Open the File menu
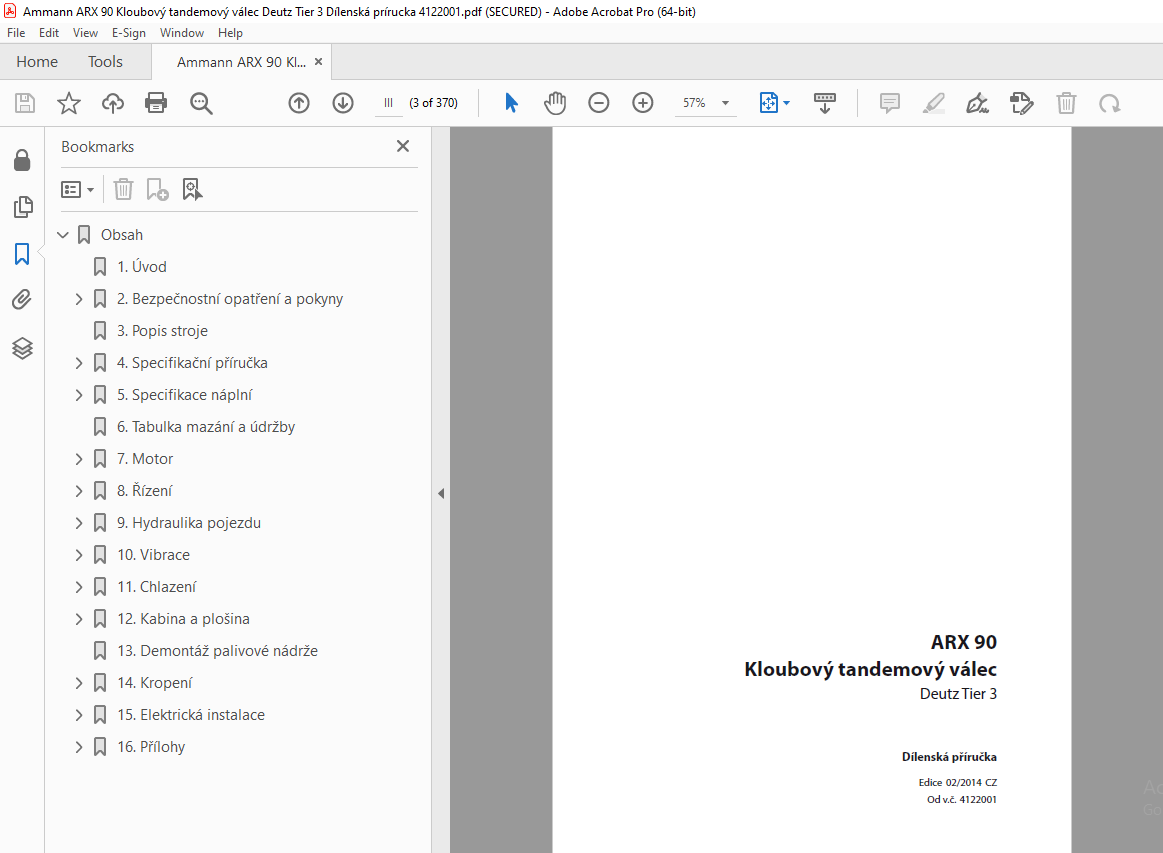The height and width of the screenshot is (853, 1163). coord(16,33)
